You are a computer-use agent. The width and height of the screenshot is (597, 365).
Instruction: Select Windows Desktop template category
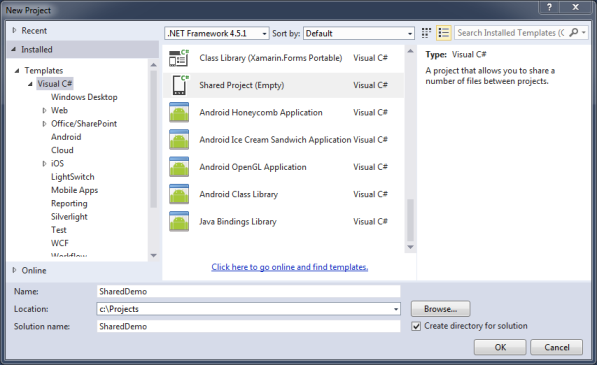coord(84,97)
